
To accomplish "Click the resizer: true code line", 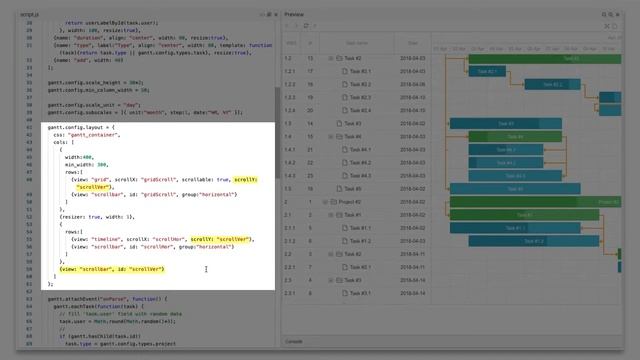I will [x=97, y=217].
